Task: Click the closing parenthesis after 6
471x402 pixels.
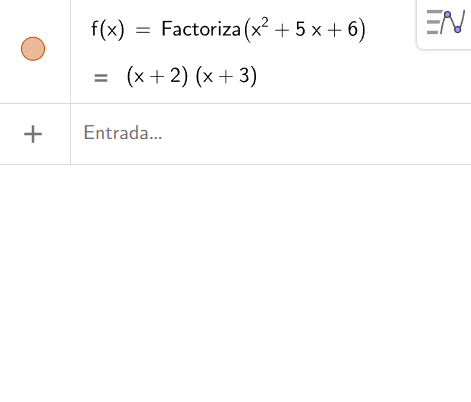Action: (362, 30)
